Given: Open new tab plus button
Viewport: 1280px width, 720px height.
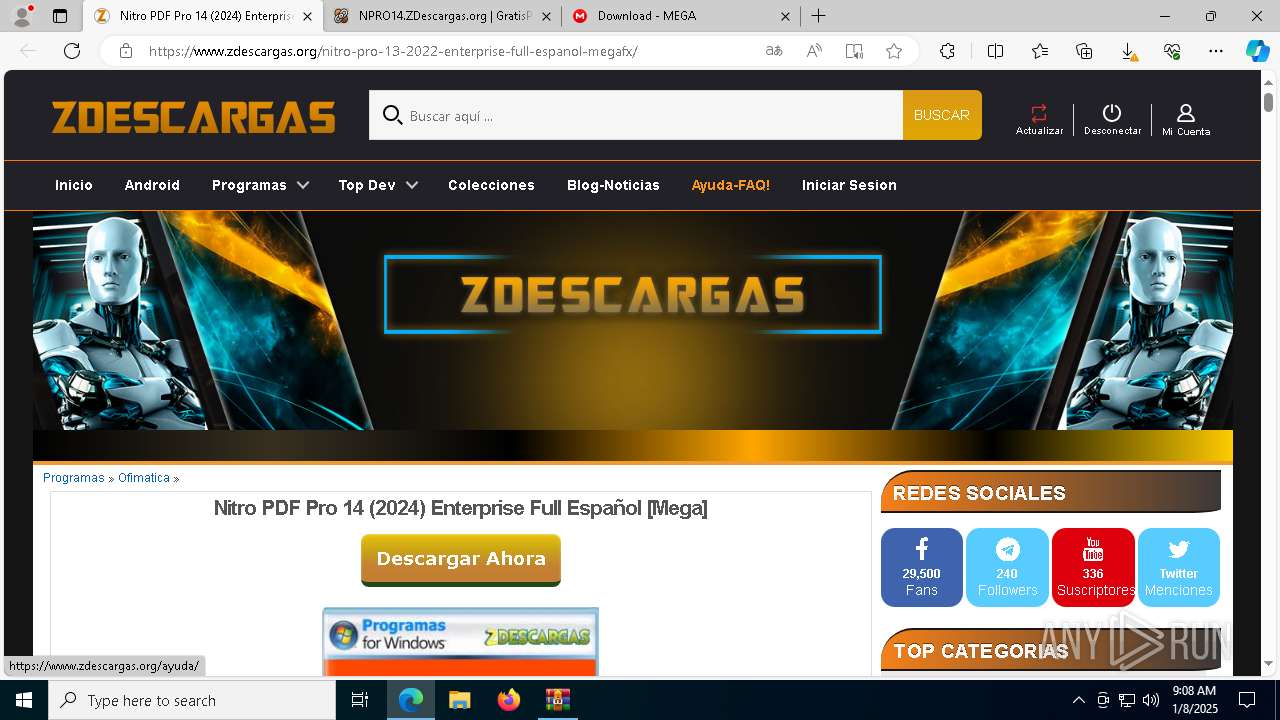Looking at the screenshot, I should coord(818,16).
